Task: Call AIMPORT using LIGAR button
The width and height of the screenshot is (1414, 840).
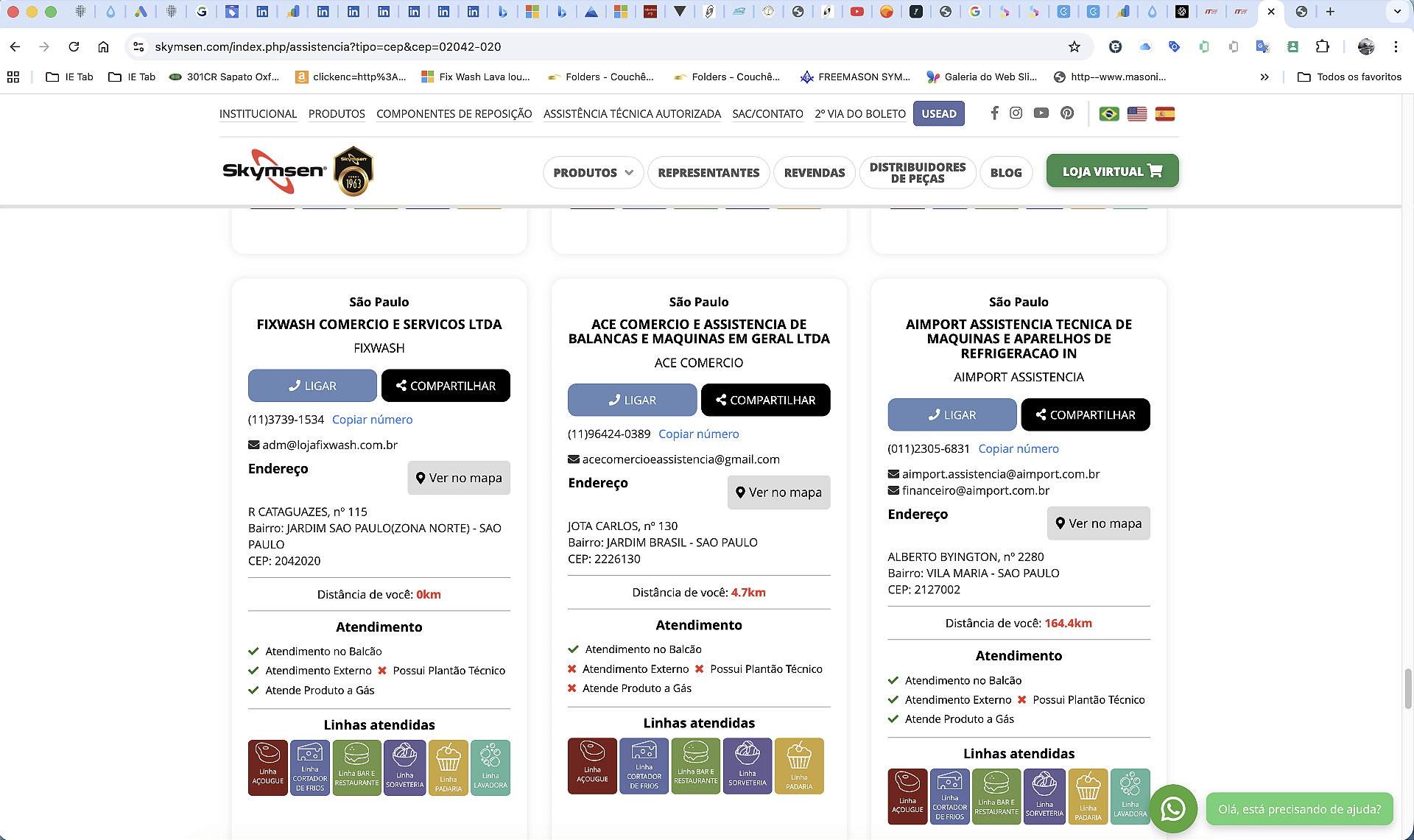Action: pos(952,414)
